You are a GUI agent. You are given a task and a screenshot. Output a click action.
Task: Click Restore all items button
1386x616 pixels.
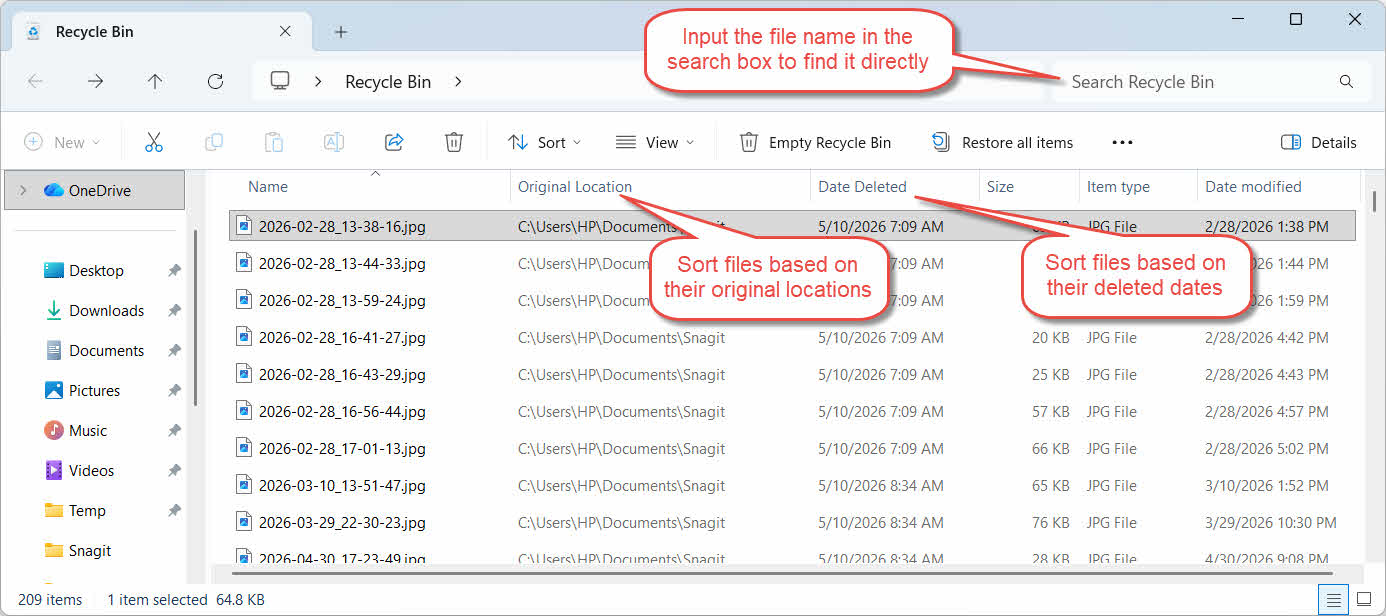pyautogui.click(x=1002, y=142)
